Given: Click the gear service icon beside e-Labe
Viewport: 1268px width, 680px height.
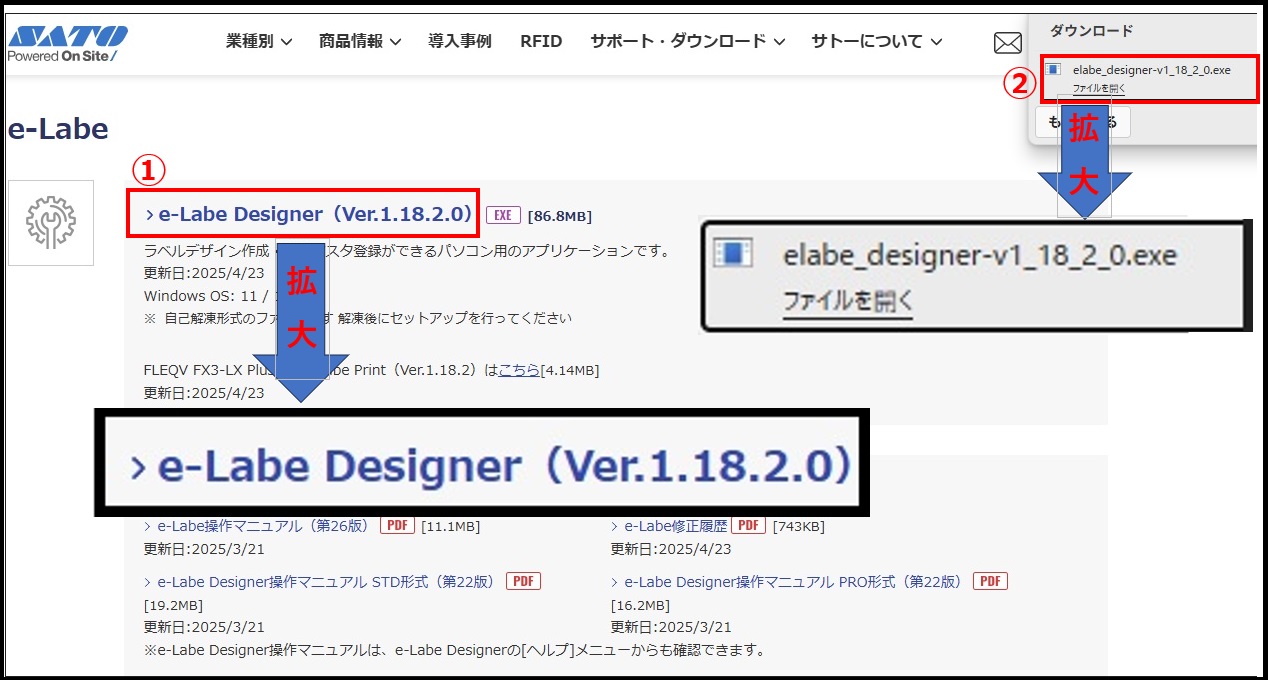Looking at the screenshot, I should pyautogui.click(x=50, y=222).
